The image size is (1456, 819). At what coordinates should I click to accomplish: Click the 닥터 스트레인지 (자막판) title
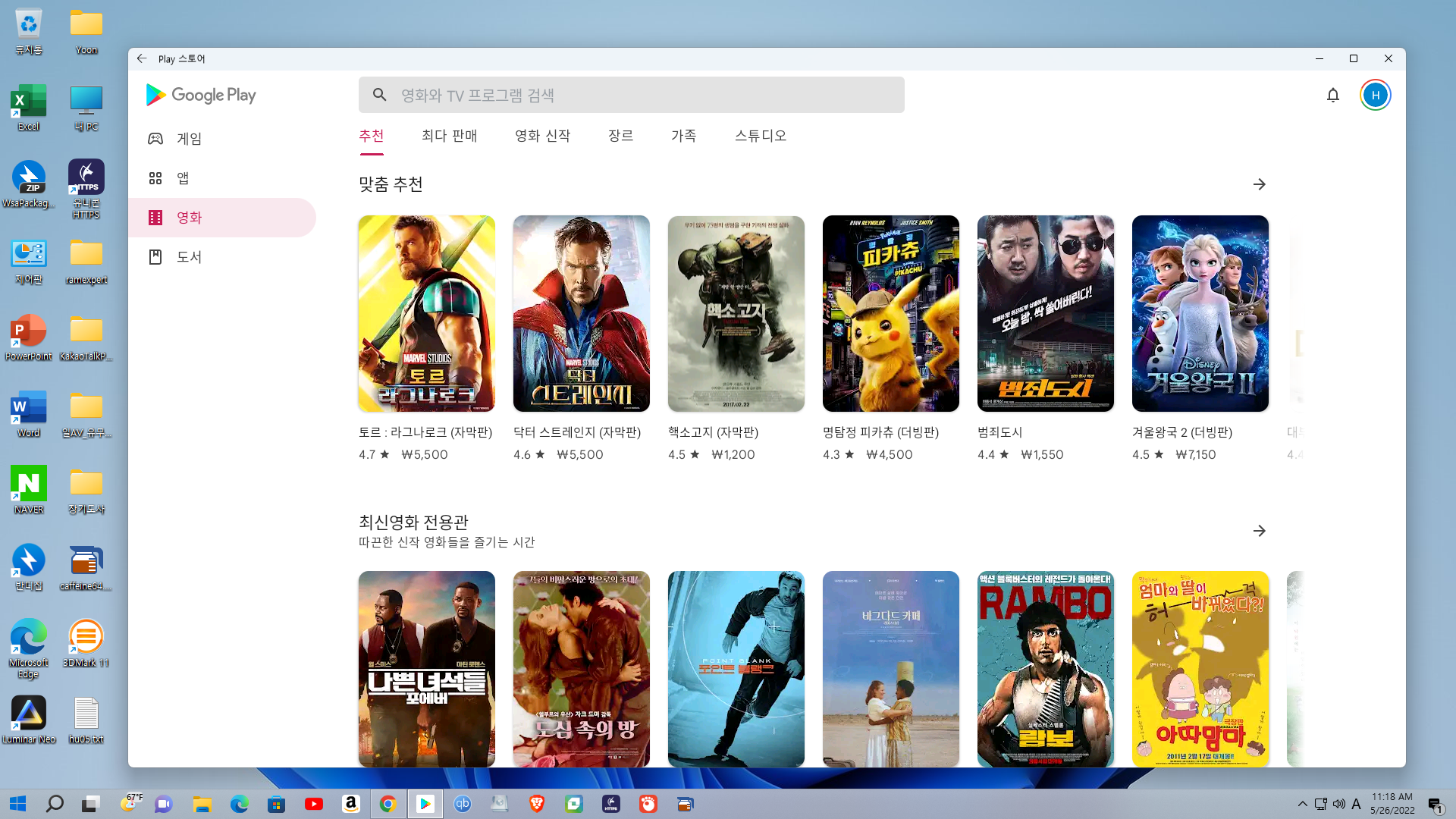pyautogui.click(x=577, y=432)
